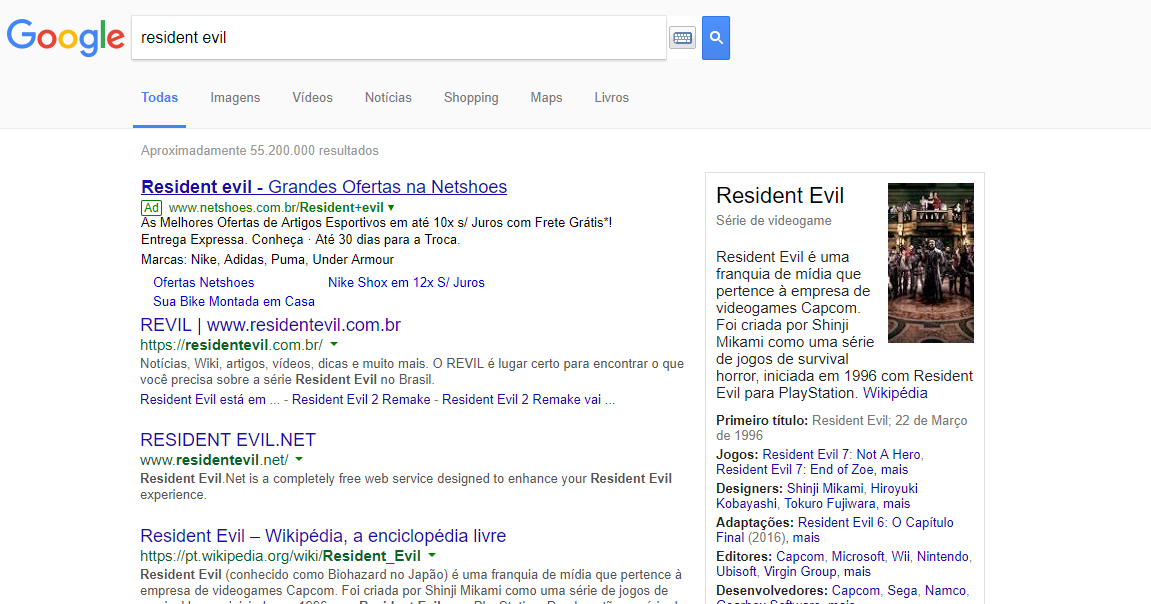Open the Ubisoft link under Editores
The height and width of the screenshot is (604, 1151).
tap(736, 571)
